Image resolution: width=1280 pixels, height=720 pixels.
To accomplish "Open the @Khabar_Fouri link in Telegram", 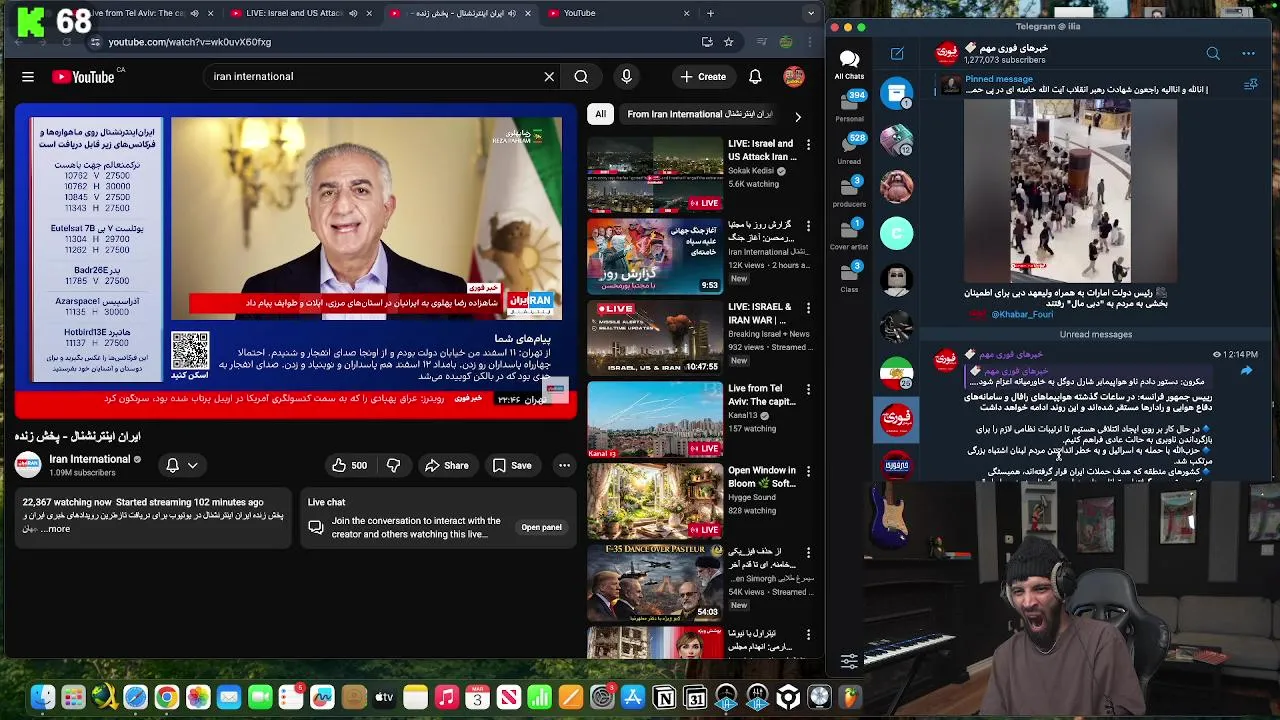I will [x=1022, y=314].
